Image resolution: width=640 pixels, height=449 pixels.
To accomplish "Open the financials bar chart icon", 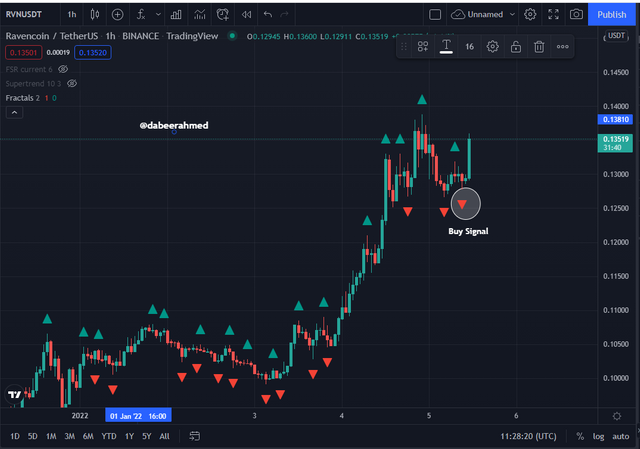I will 176,15.
